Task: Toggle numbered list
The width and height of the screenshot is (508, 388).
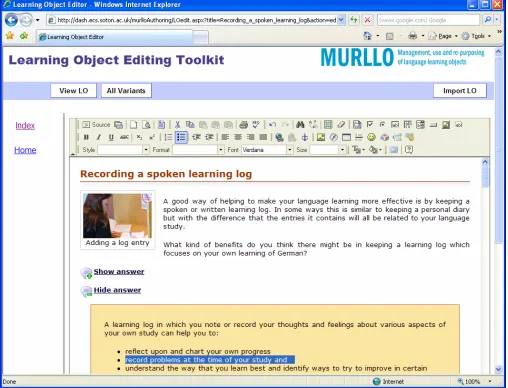Action: pos(168,137)
